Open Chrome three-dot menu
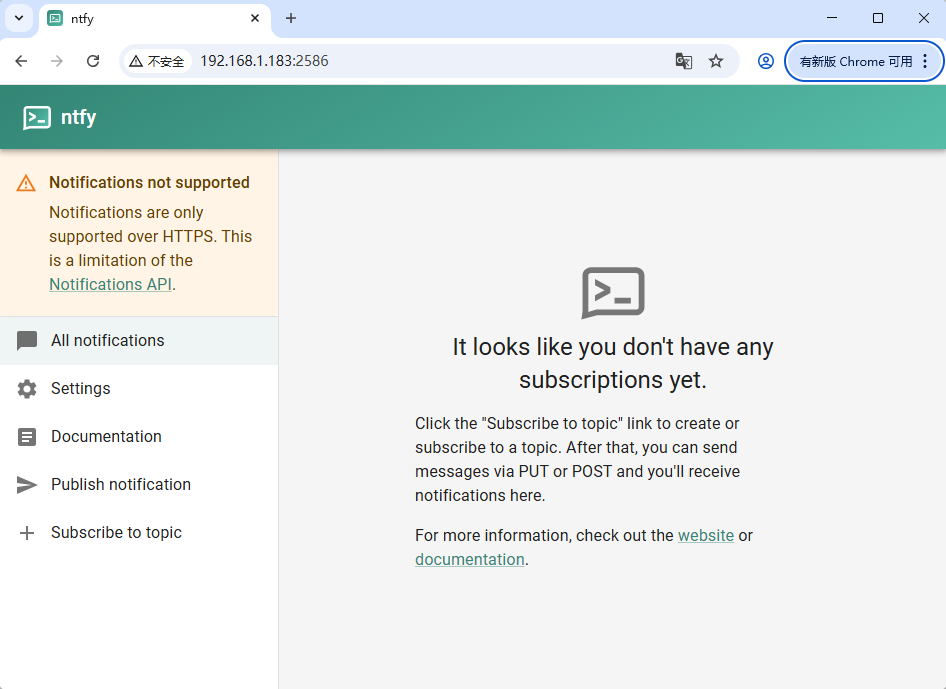Screen dimensions: 946x689 coord(925,61)
